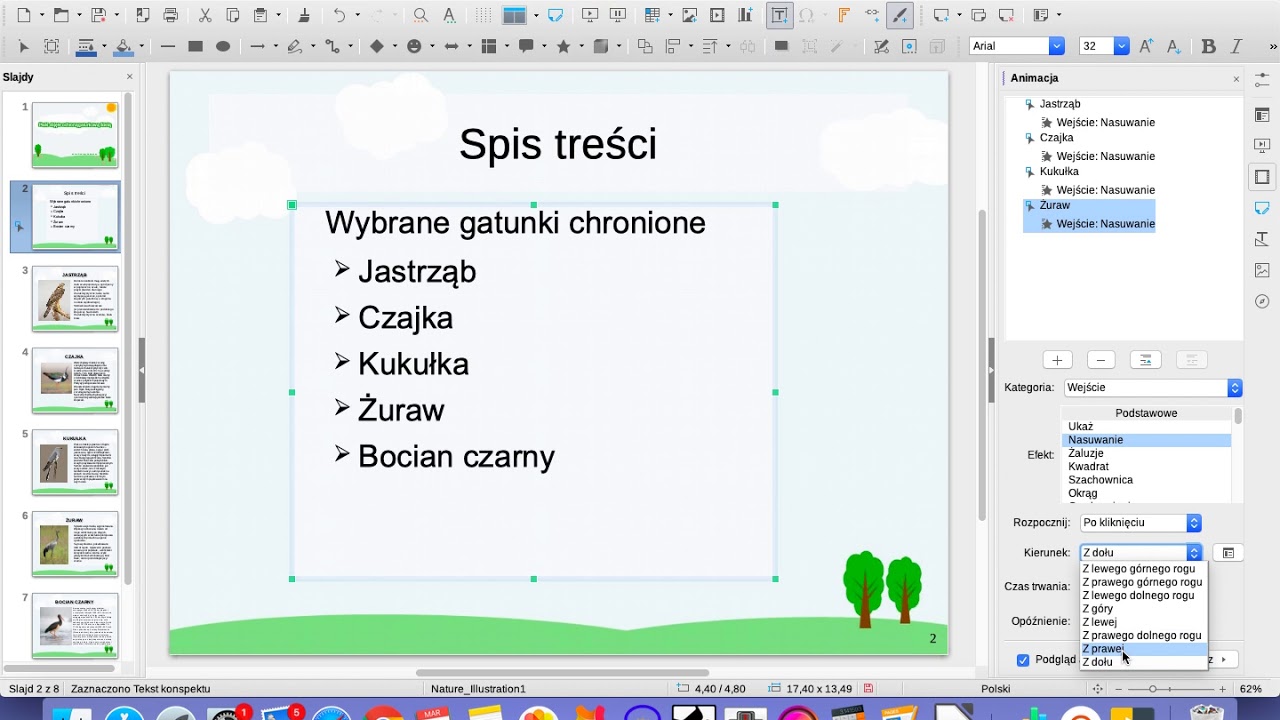This screenshot has width=1280, height=720.
Task: Open the fill color bucket swatch
Action: [124, 46]
